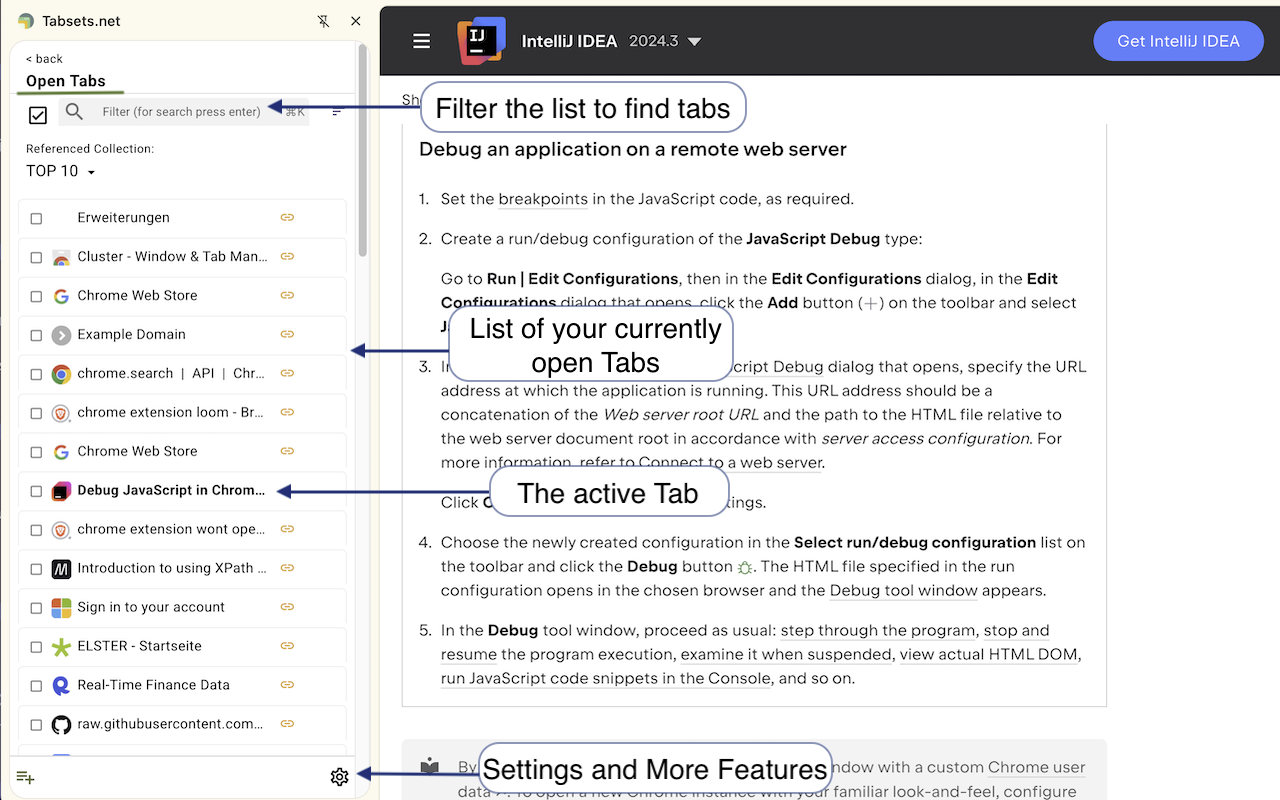Click the sidebar scrollbar track
1280x800 pixels.
pyautogui.click(x=363, y=400)
